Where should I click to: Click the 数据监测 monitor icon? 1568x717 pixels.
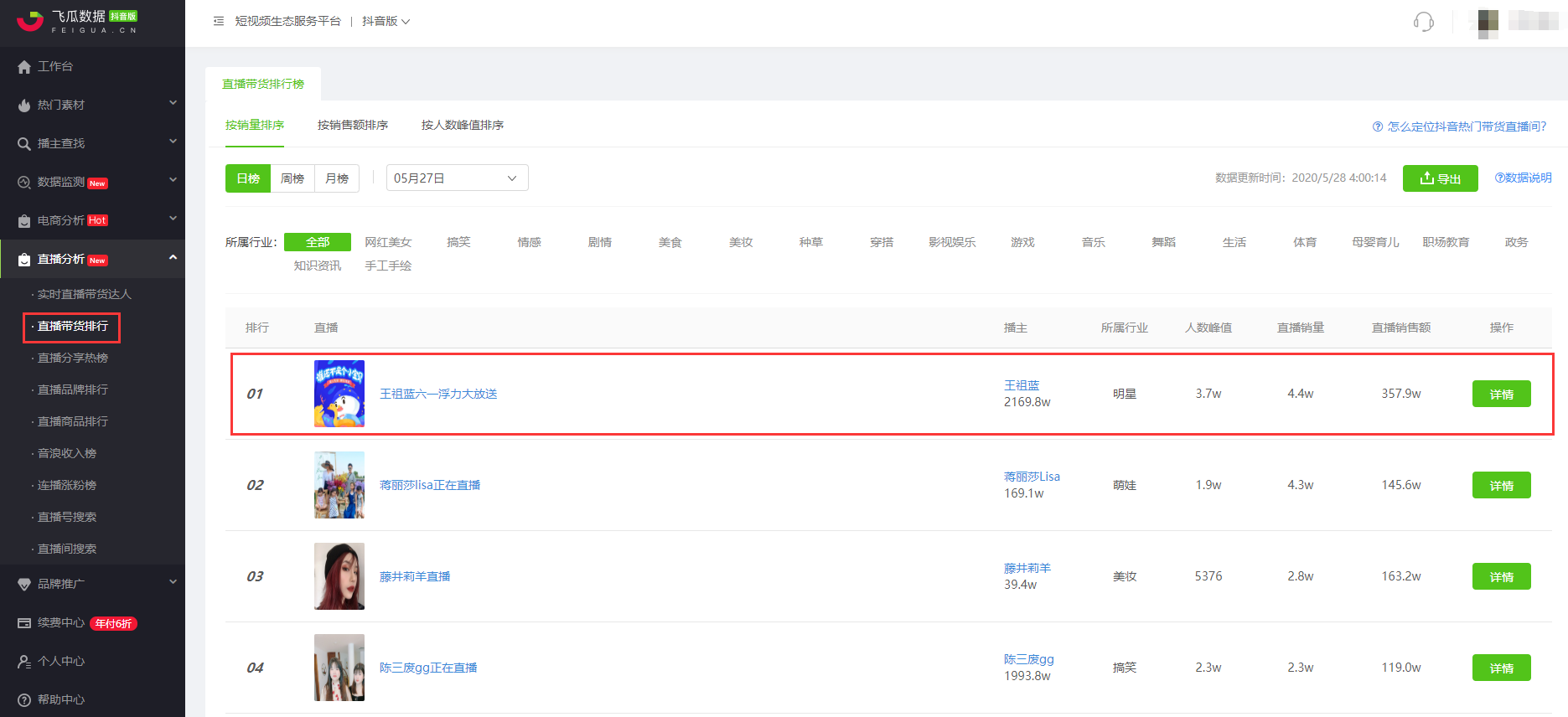click(x=24, y=183)
